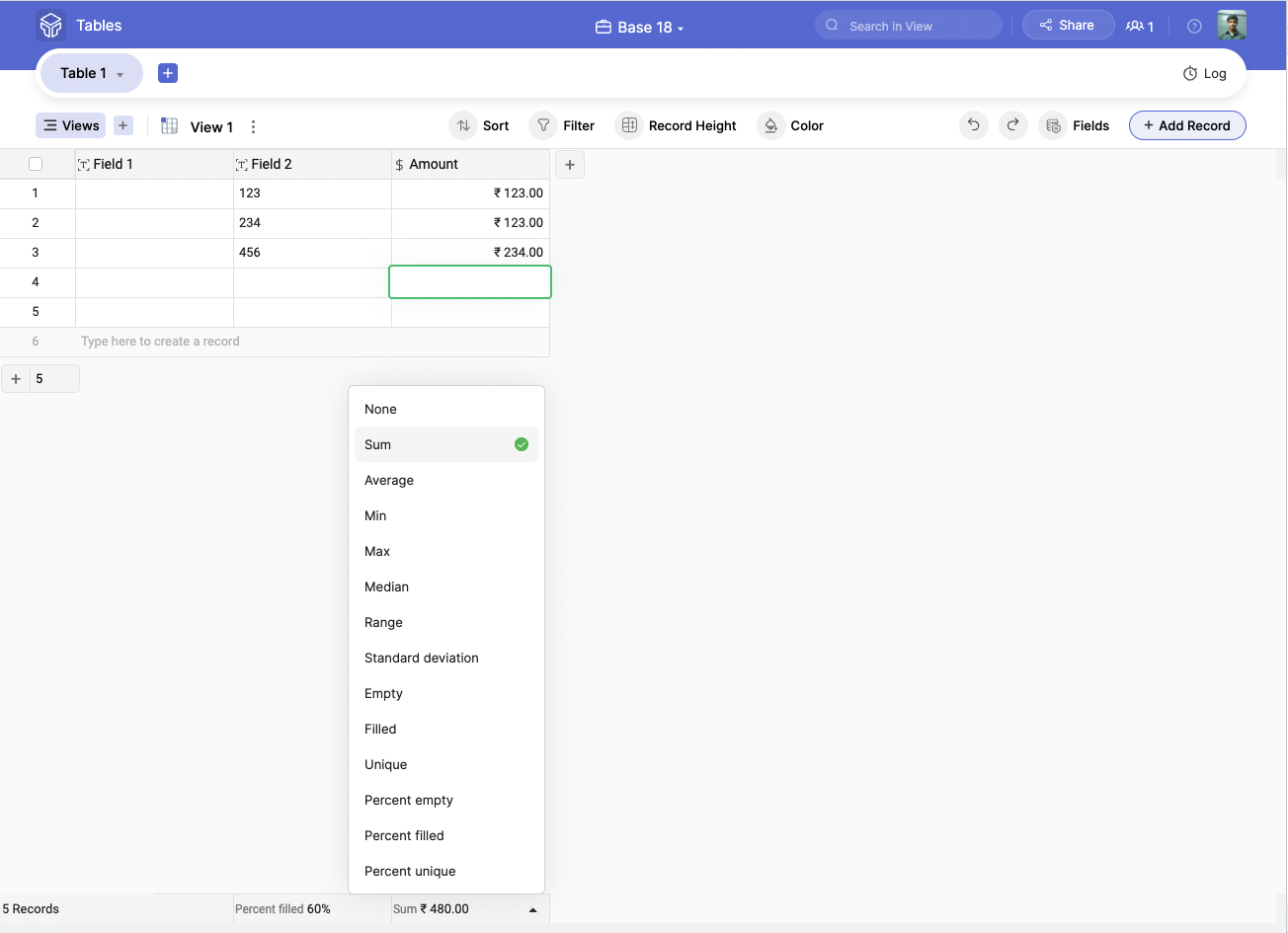Click the help question mark icon

[1194, 26]
